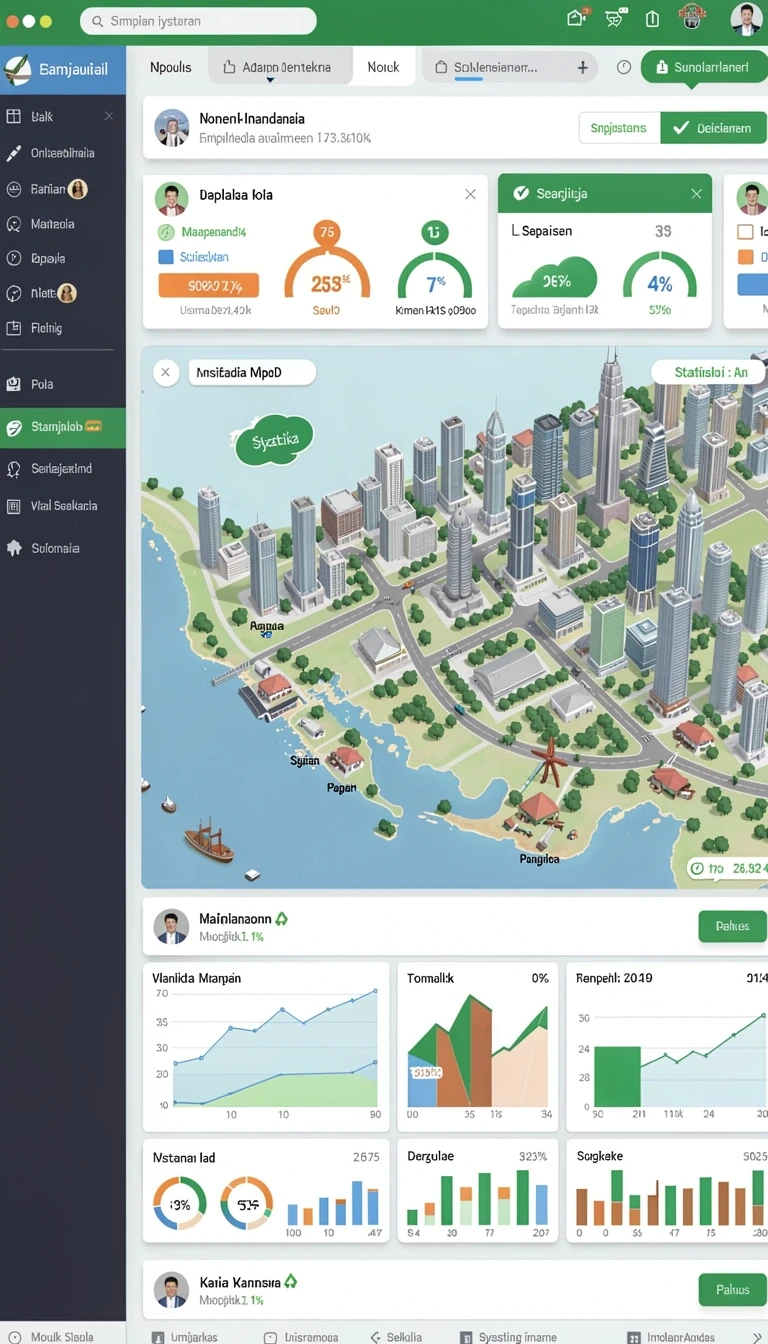Toggle the empty checkbox in rightmost card
Image resolution: width=768 pixels, height=1344 pixels.
pos(745,232)
